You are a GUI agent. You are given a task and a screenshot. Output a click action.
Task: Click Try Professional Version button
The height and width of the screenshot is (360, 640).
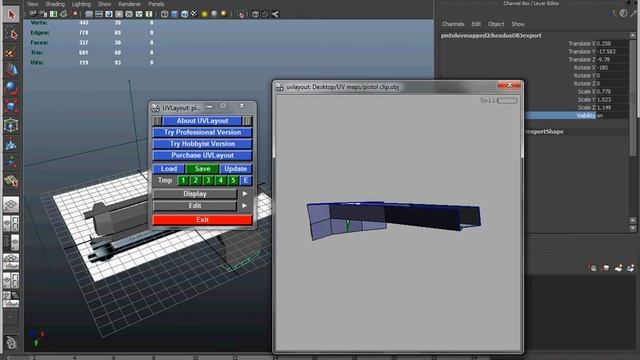(x=202, y=132)
